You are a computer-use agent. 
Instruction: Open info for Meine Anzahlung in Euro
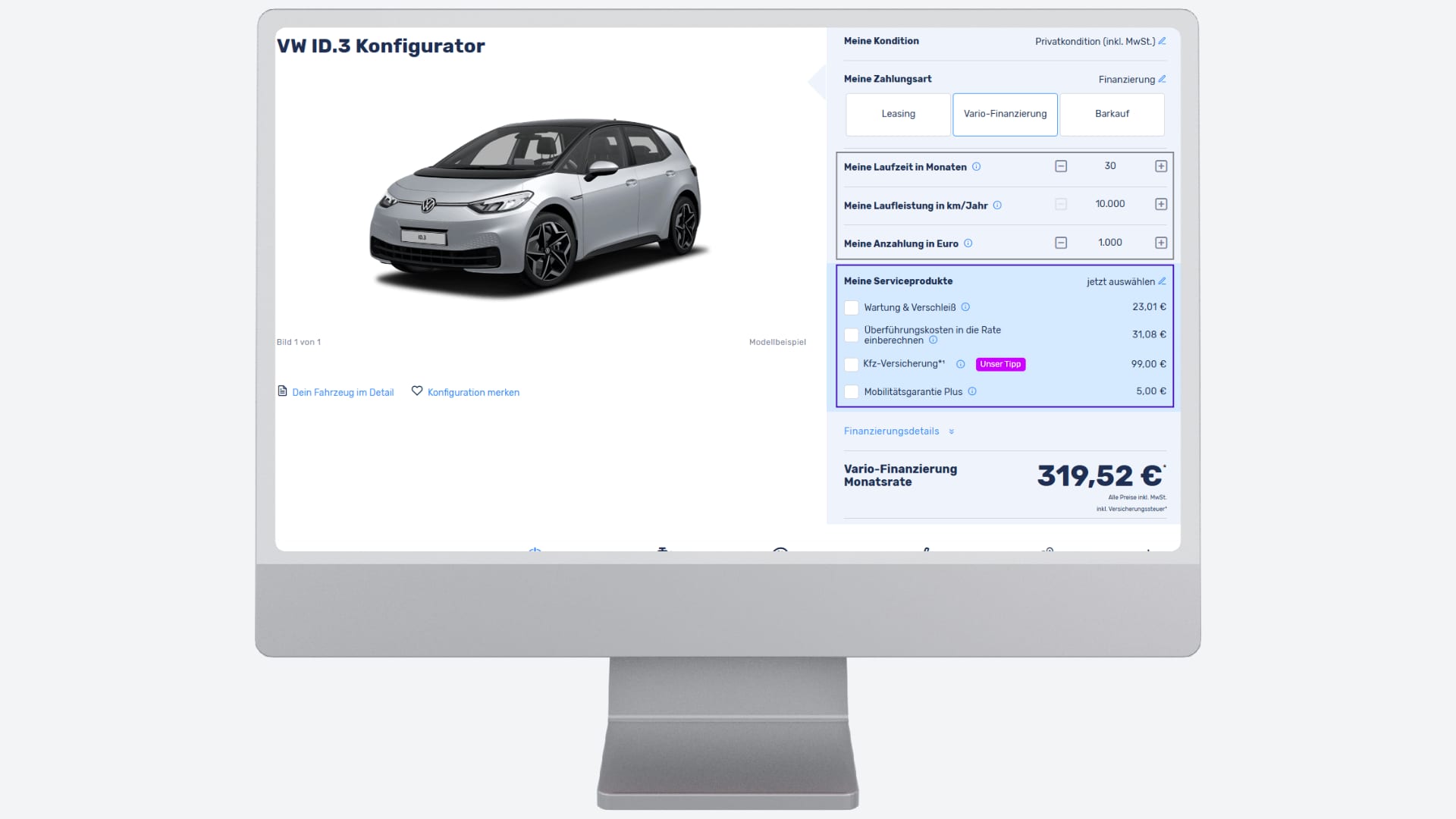968,243
